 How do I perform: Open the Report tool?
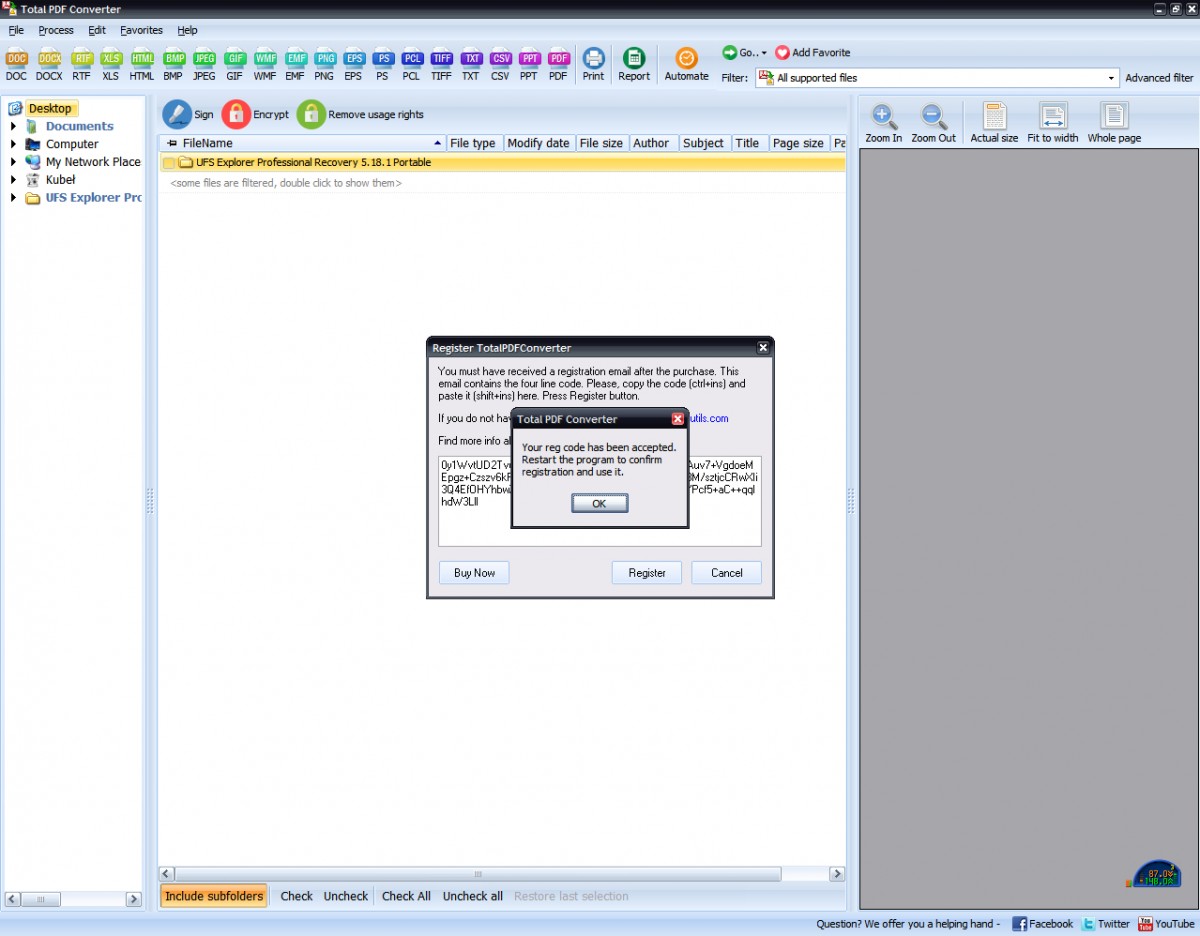(634, 59)
